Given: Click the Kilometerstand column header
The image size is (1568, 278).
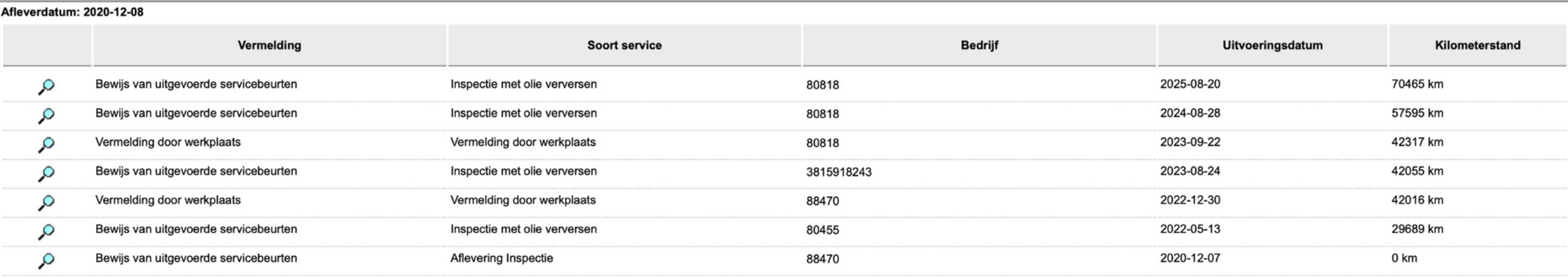Looking at the screenshot, I should [1477, 45].
